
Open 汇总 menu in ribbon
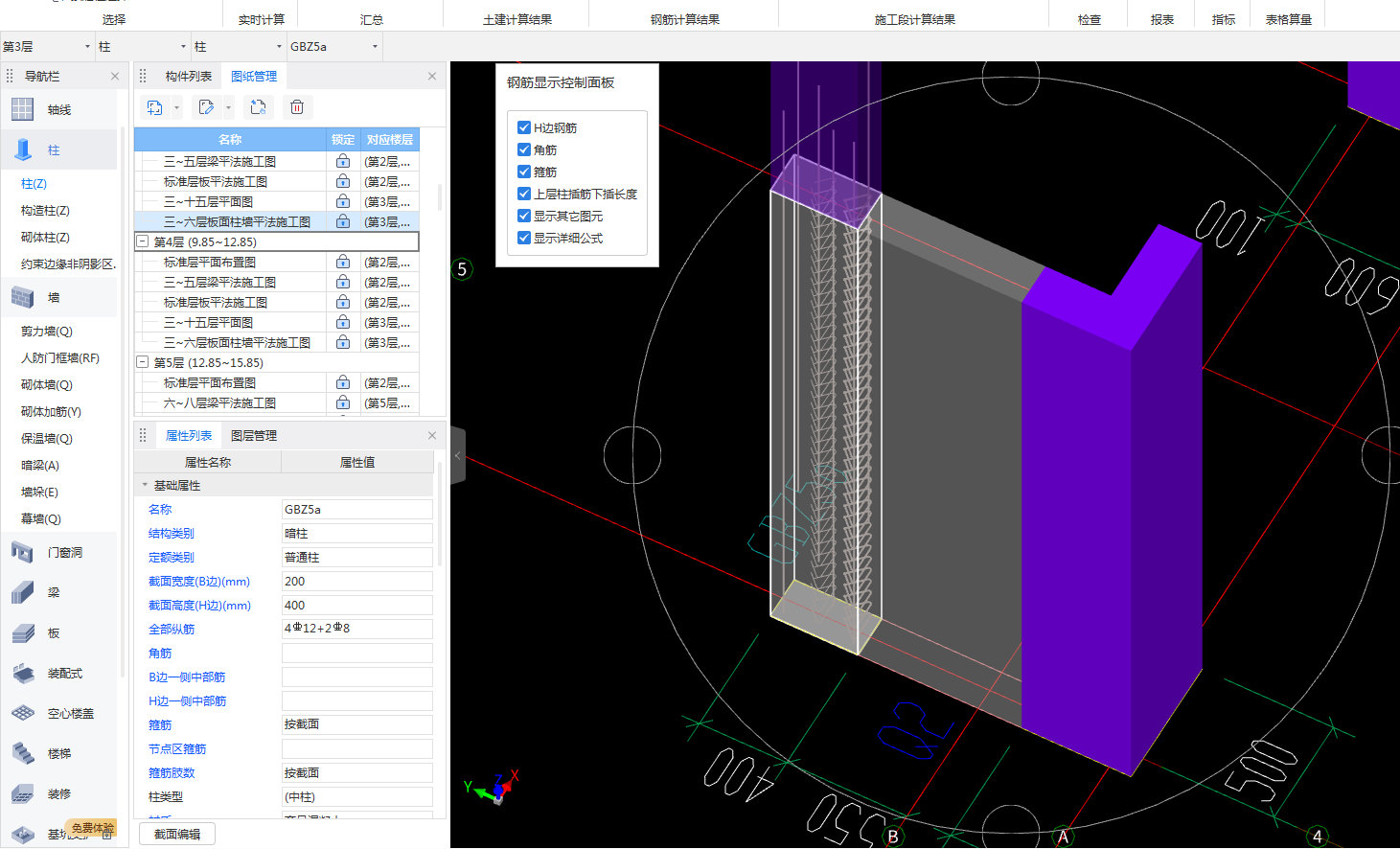(372, 19)
